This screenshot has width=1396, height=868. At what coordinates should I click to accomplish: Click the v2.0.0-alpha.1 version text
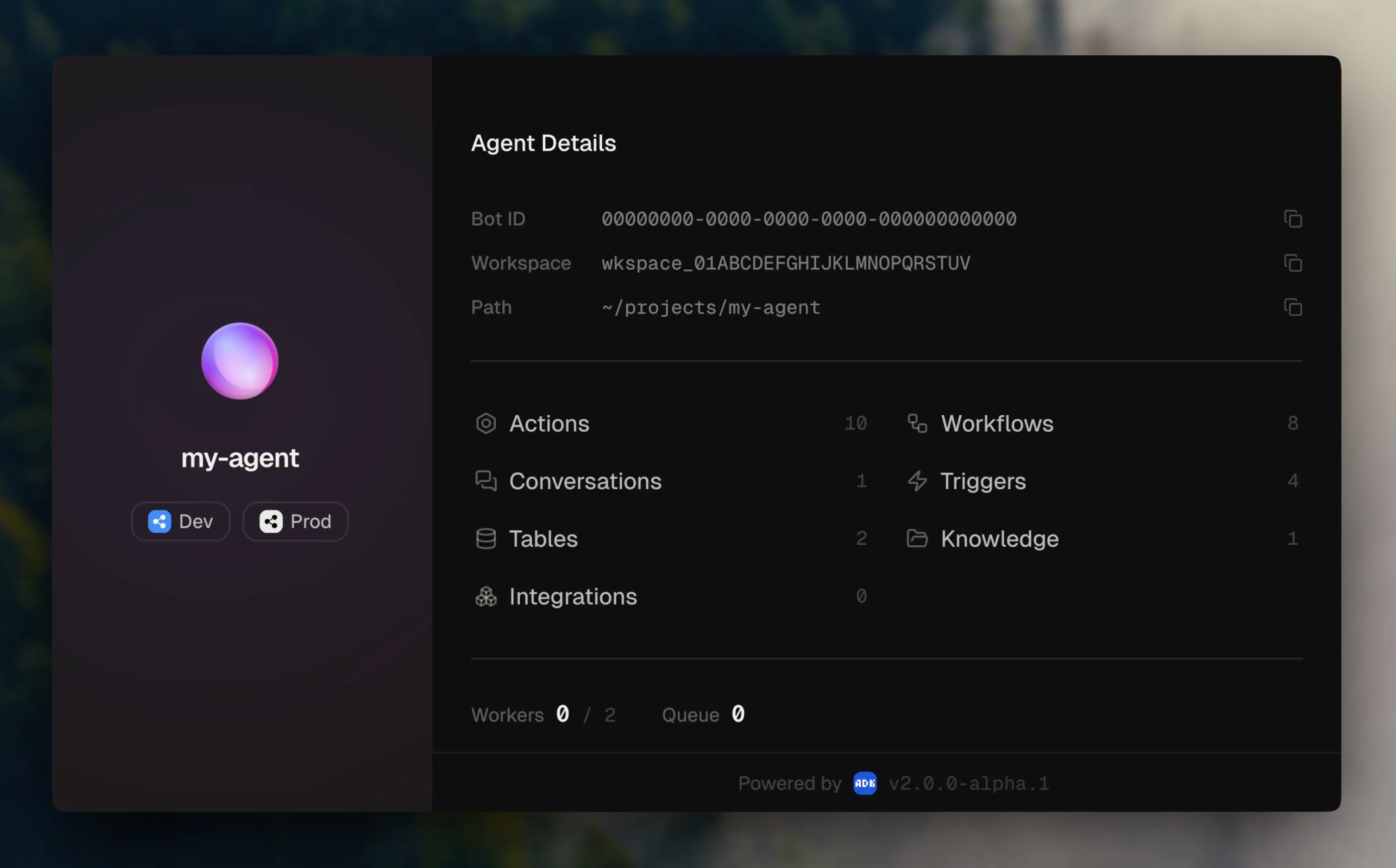pos(969,784)
